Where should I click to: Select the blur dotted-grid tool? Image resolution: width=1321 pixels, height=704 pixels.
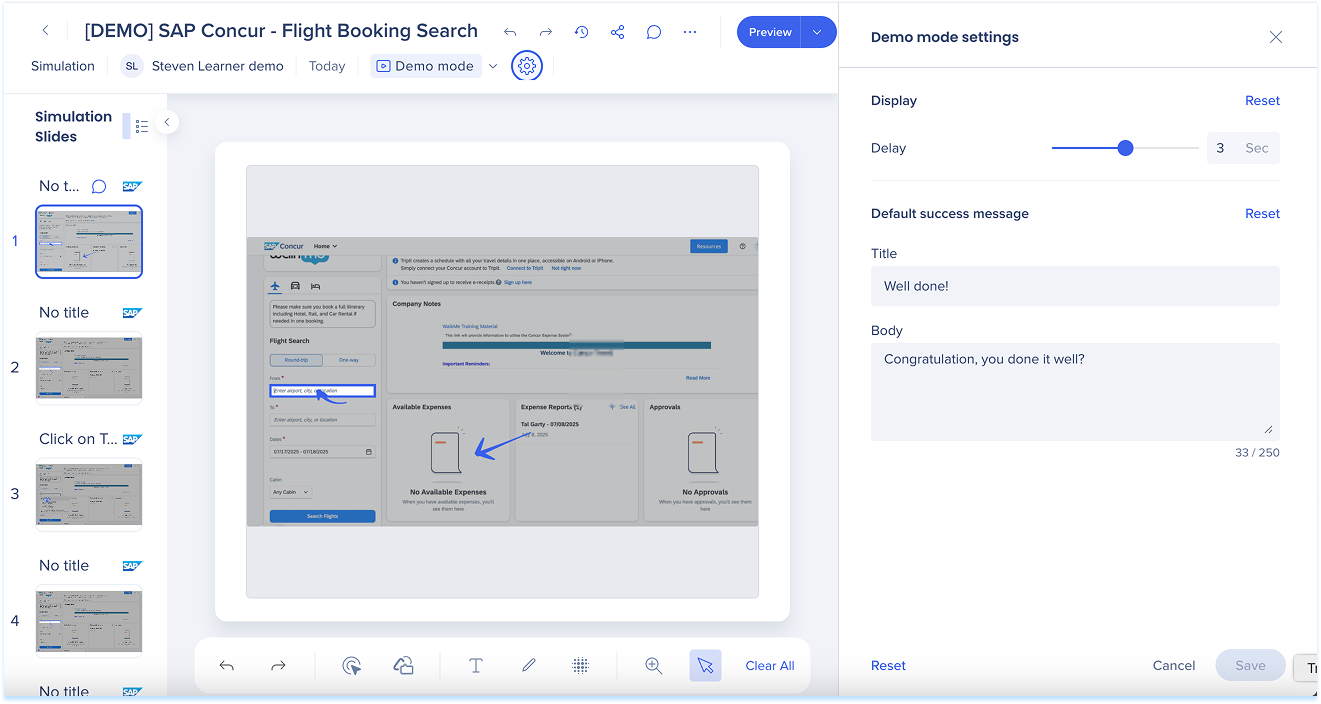point(580,666)
